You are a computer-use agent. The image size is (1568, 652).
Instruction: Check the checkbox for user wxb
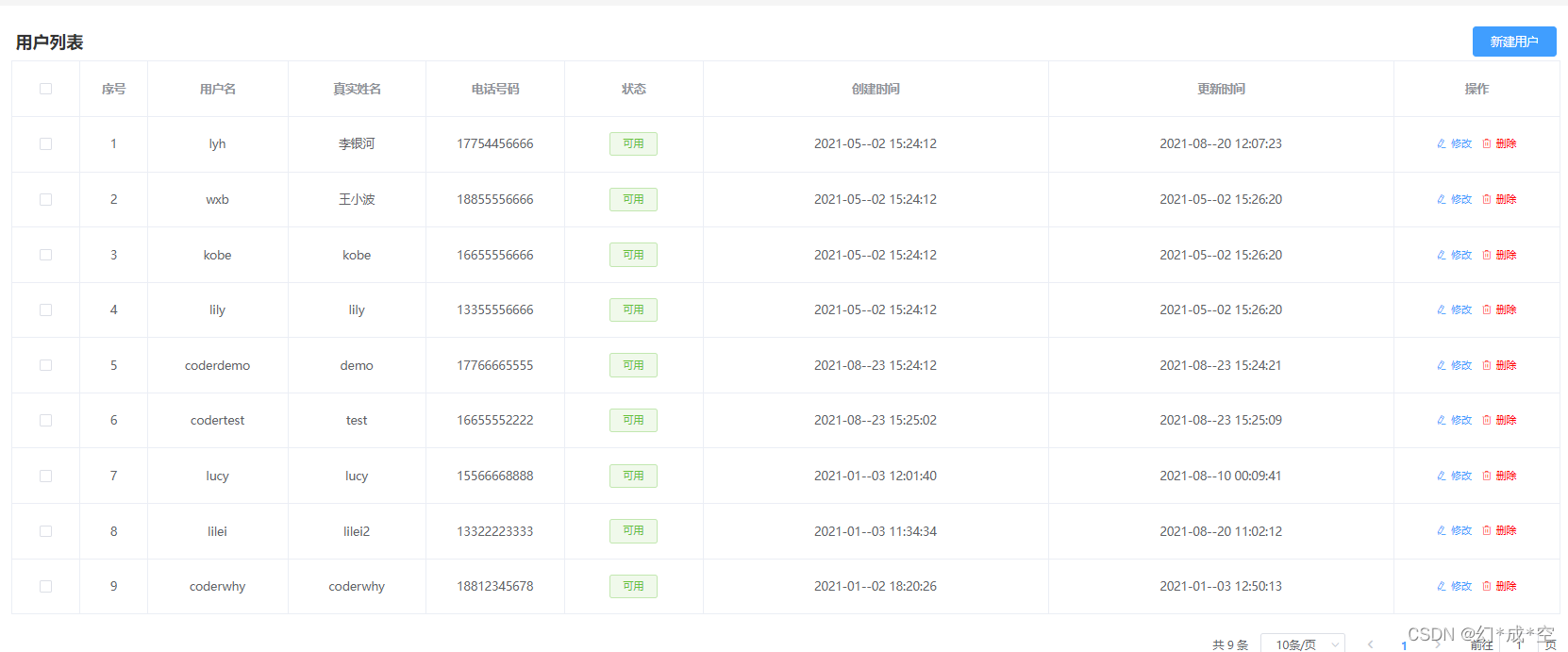[45, 199]
